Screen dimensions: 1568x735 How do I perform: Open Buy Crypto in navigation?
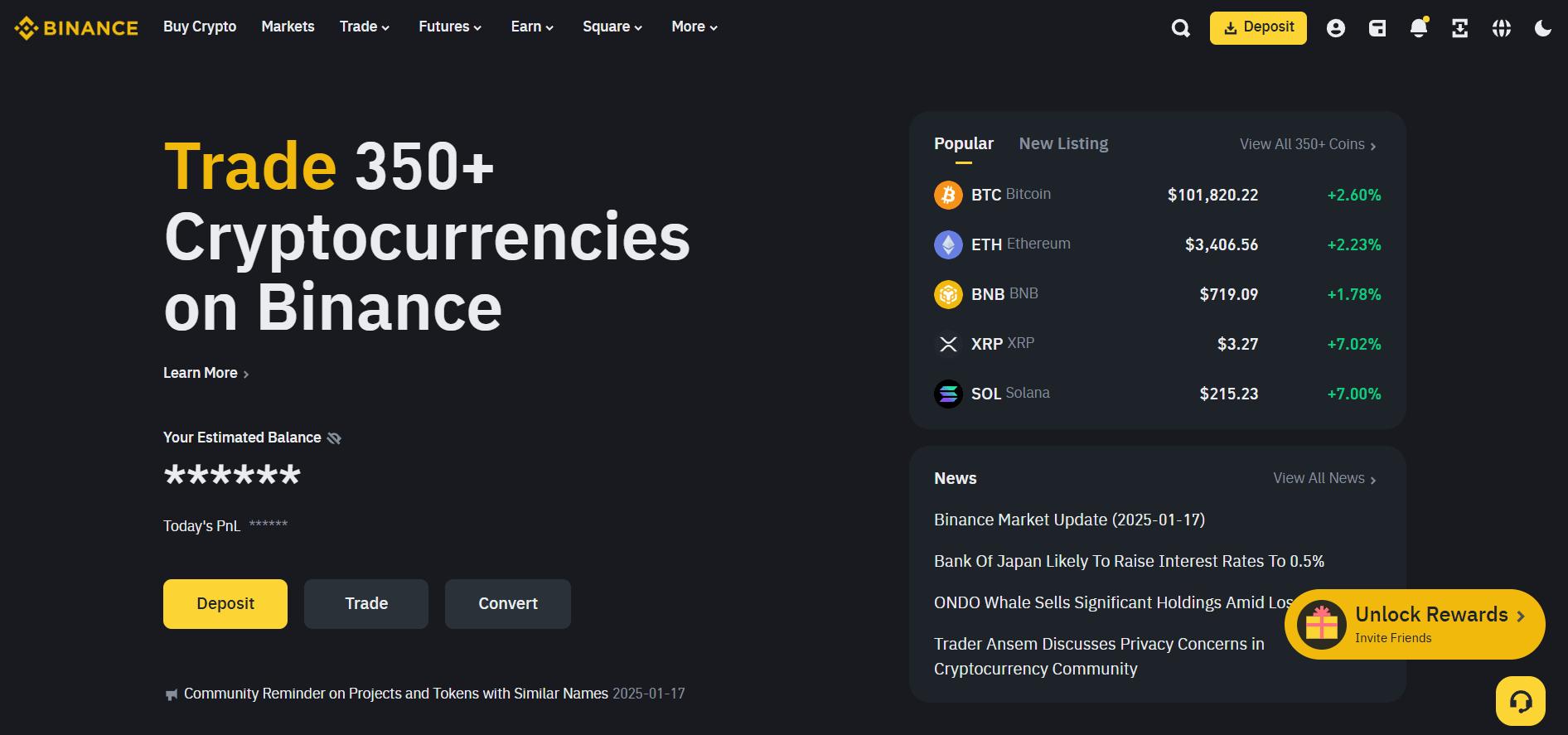(x=200, y=27)
